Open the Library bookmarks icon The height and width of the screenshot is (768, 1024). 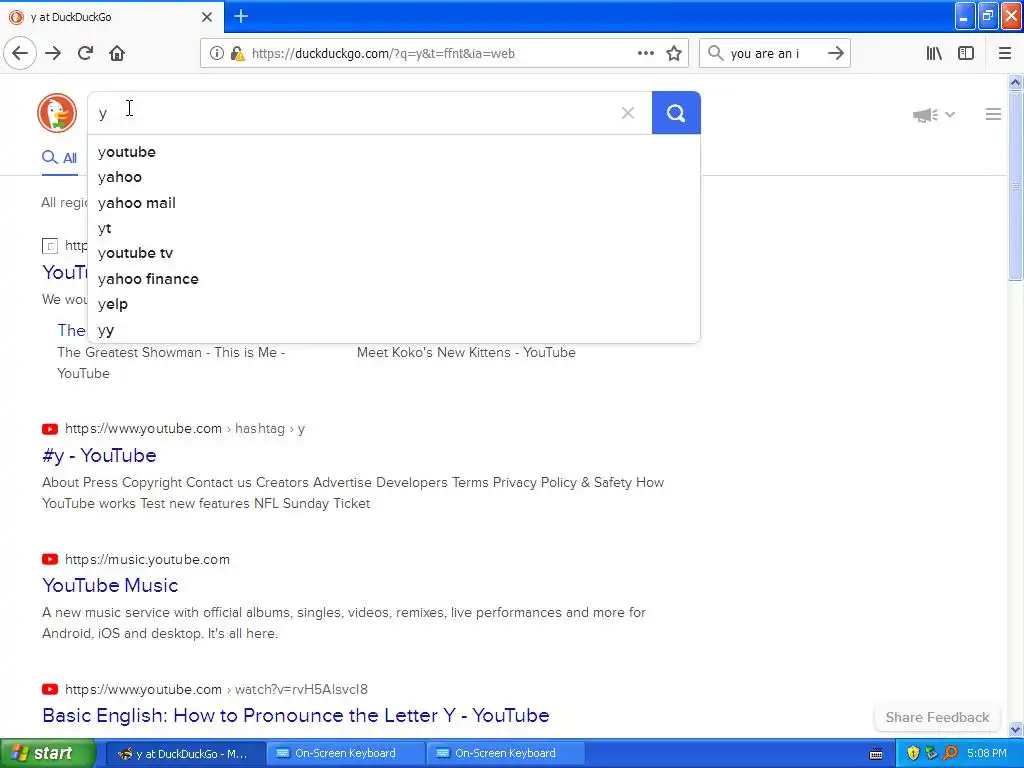point(934,53)
